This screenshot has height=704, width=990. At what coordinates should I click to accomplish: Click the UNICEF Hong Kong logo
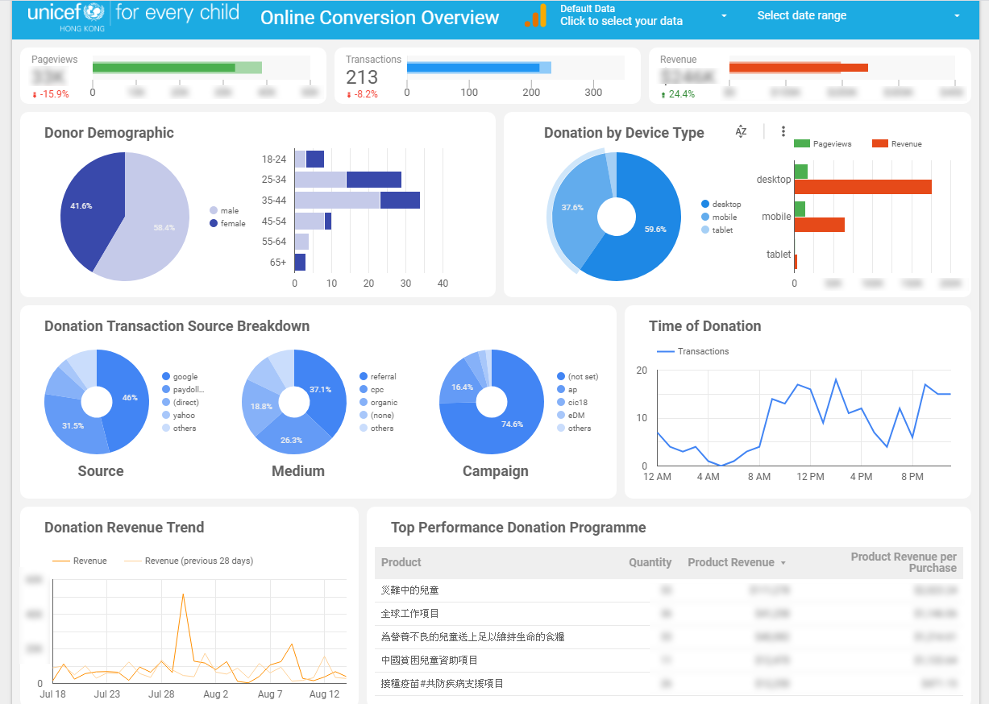pos(133,16)
